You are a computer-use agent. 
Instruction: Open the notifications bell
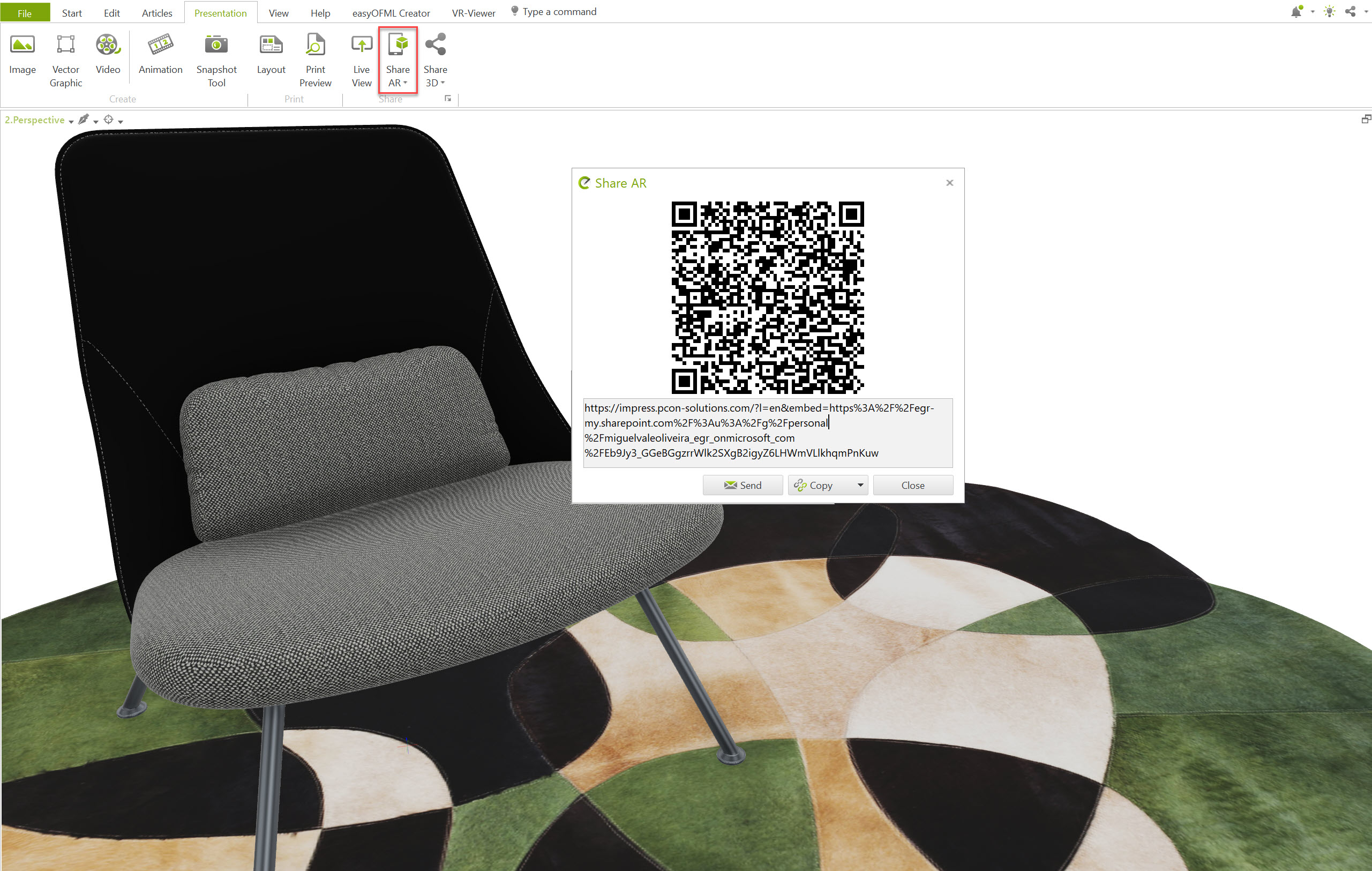[1296, 11]
